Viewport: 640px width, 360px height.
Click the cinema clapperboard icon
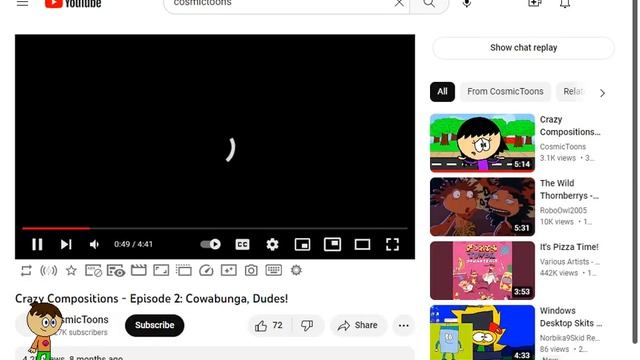pyautogui.click(x=139, y=270)
